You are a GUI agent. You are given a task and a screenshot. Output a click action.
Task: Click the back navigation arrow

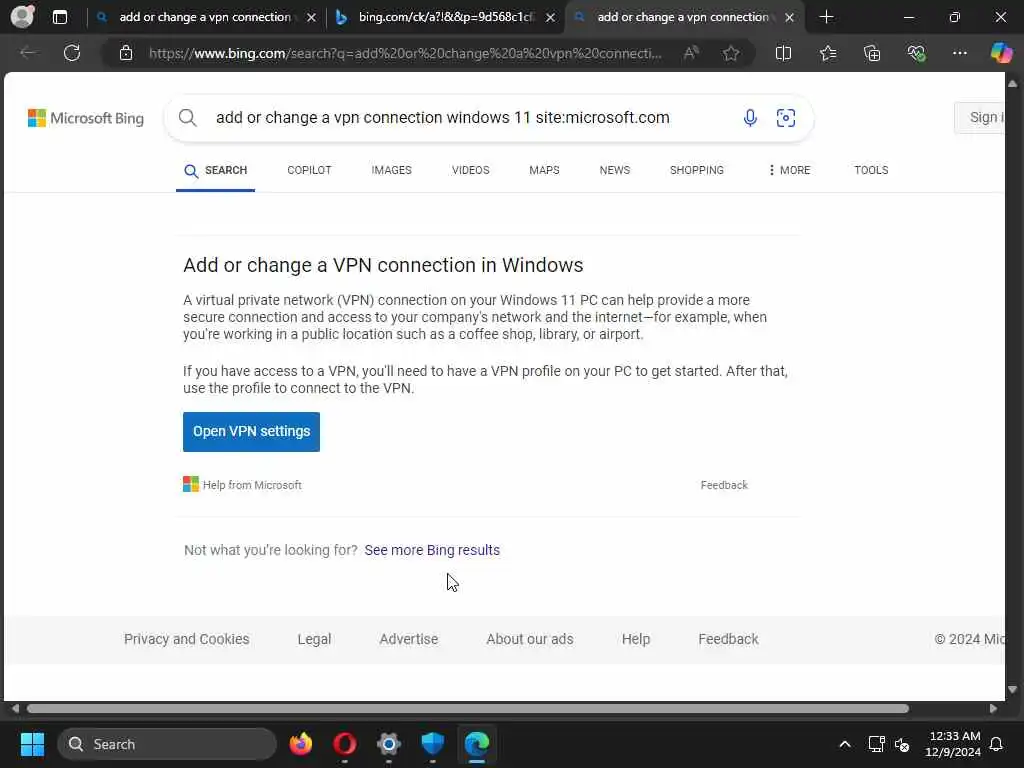tap(28, 53)
